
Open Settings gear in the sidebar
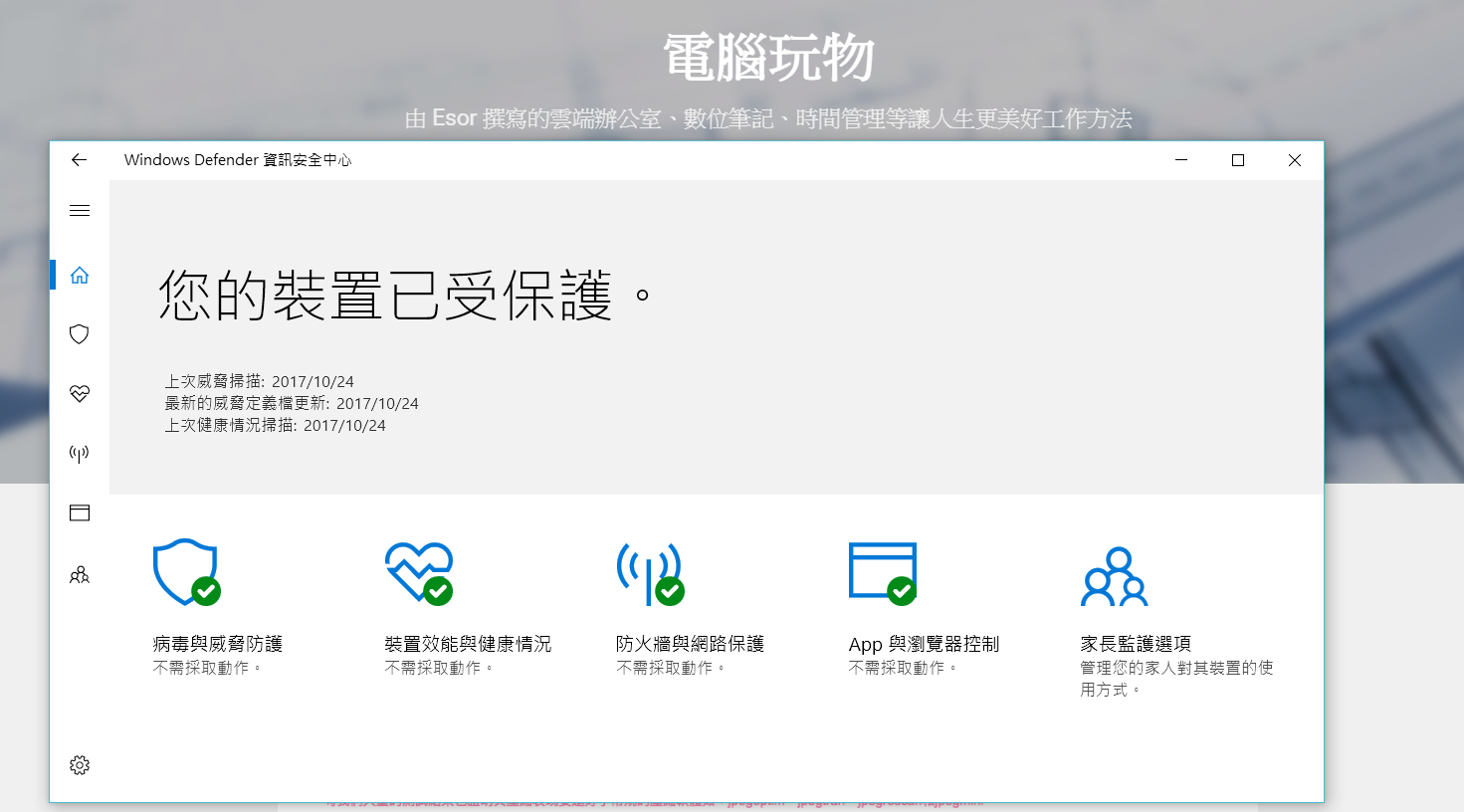[80, 764]
